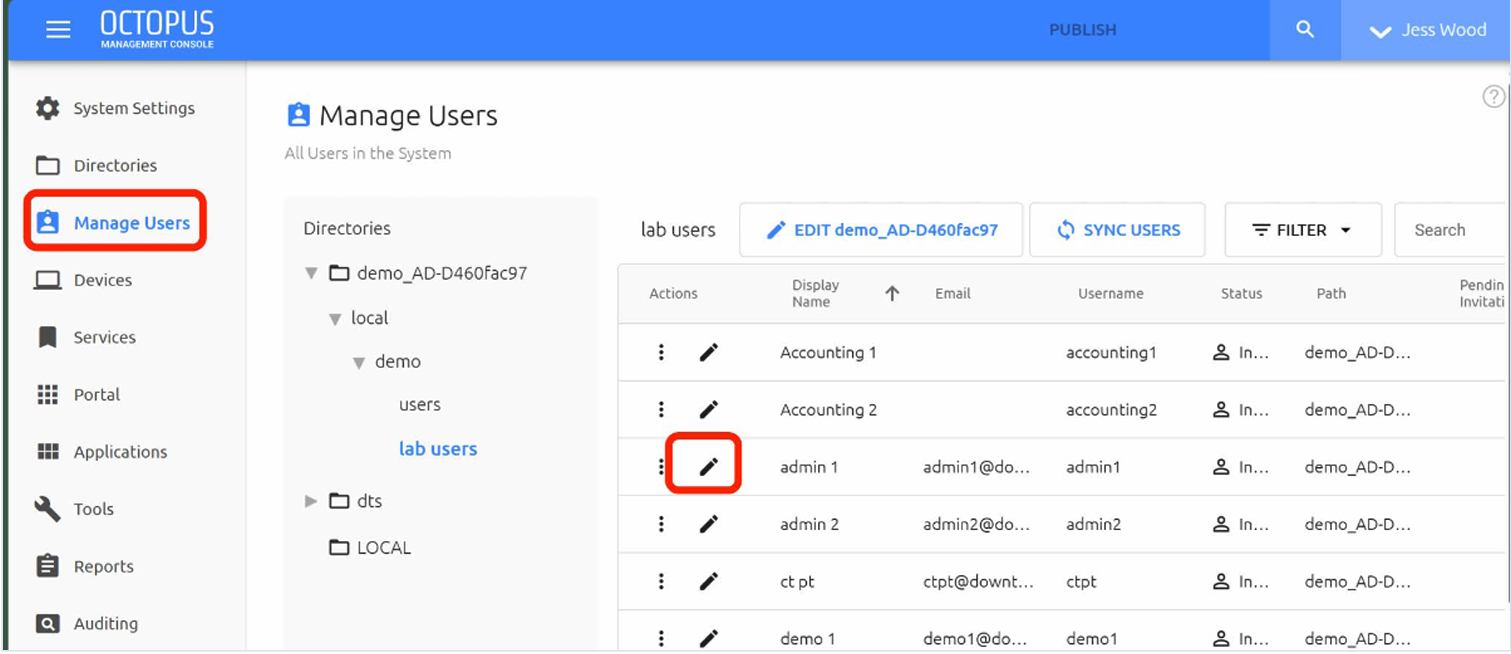Click the accounting2 username cell

click(1111, 410)
